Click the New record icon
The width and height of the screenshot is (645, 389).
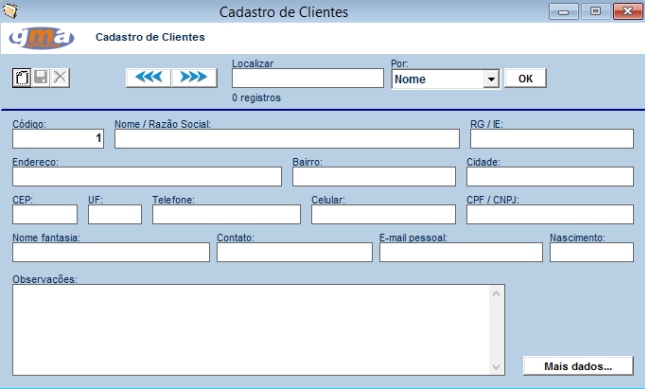click(x=21, y=77)
